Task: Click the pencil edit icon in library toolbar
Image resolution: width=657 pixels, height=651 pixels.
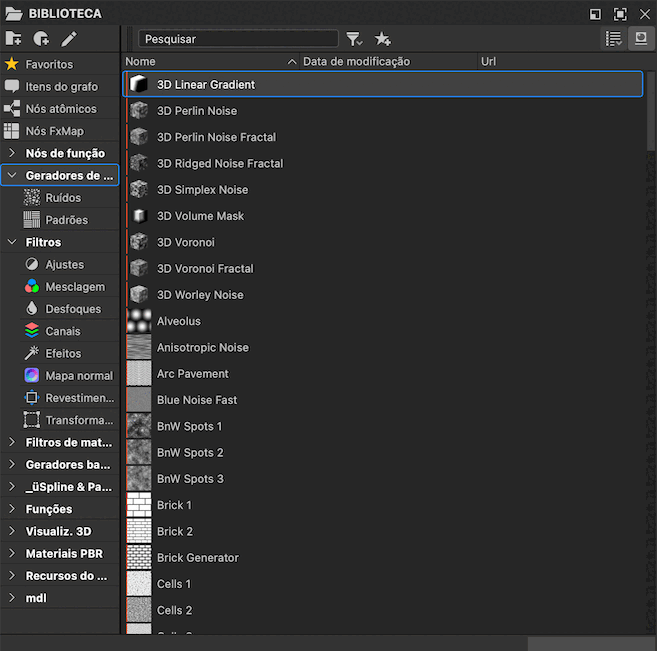Action: (69, 39)
